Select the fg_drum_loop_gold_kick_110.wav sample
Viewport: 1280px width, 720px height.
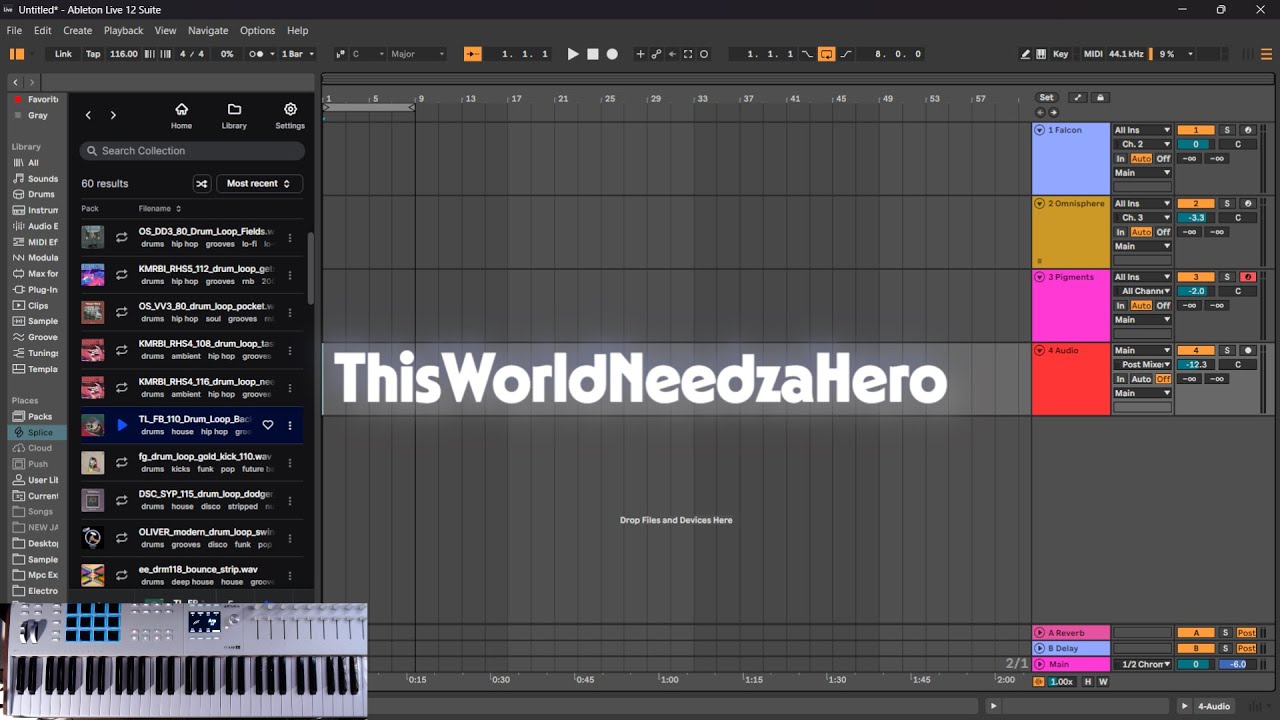pyautogui.click(x=192, y=463)
